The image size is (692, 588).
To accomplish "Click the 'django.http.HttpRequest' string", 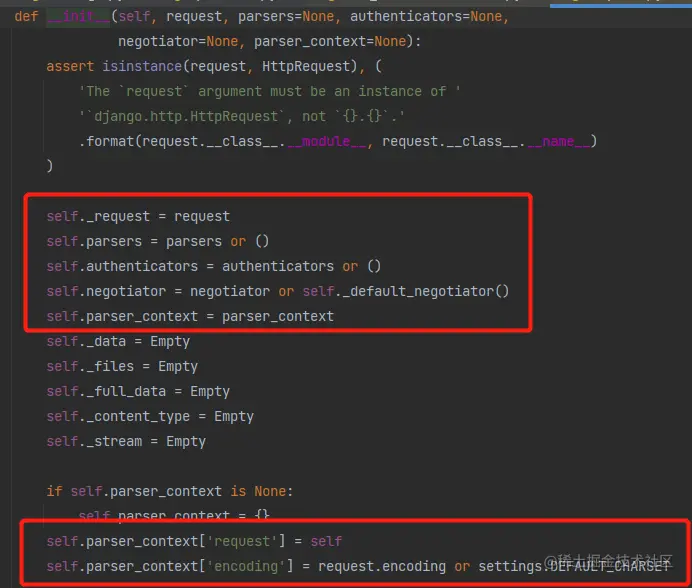I will click(186, 117).
